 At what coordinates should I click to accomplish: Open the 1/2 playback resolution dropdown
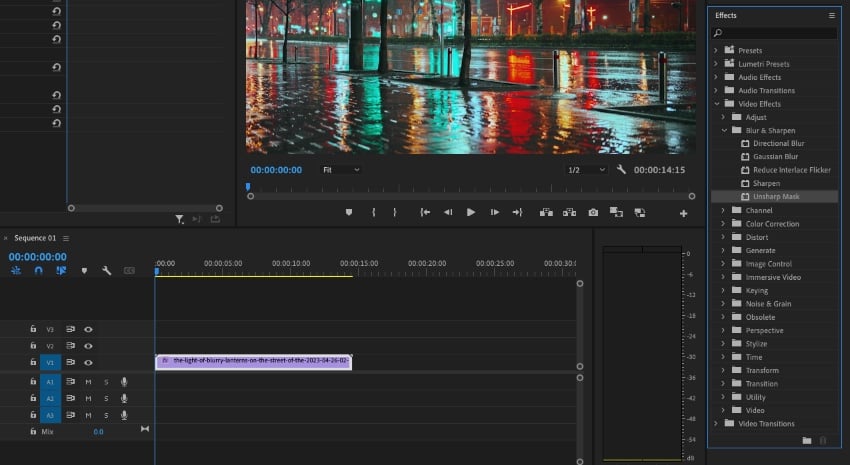tap(586, 170)
